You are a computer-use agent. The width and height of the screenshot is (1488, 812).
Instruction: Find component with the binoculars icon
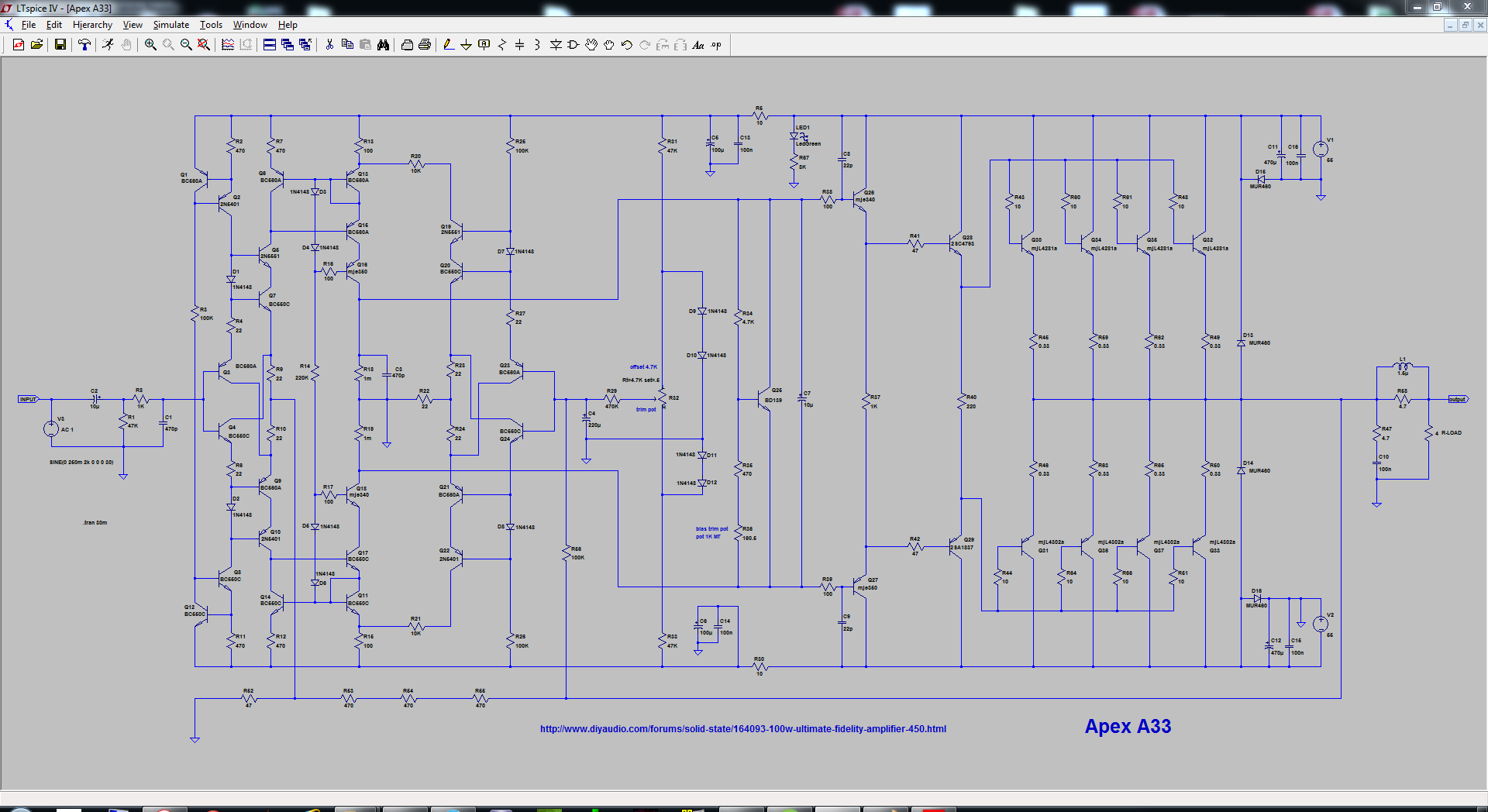point(383,45)
